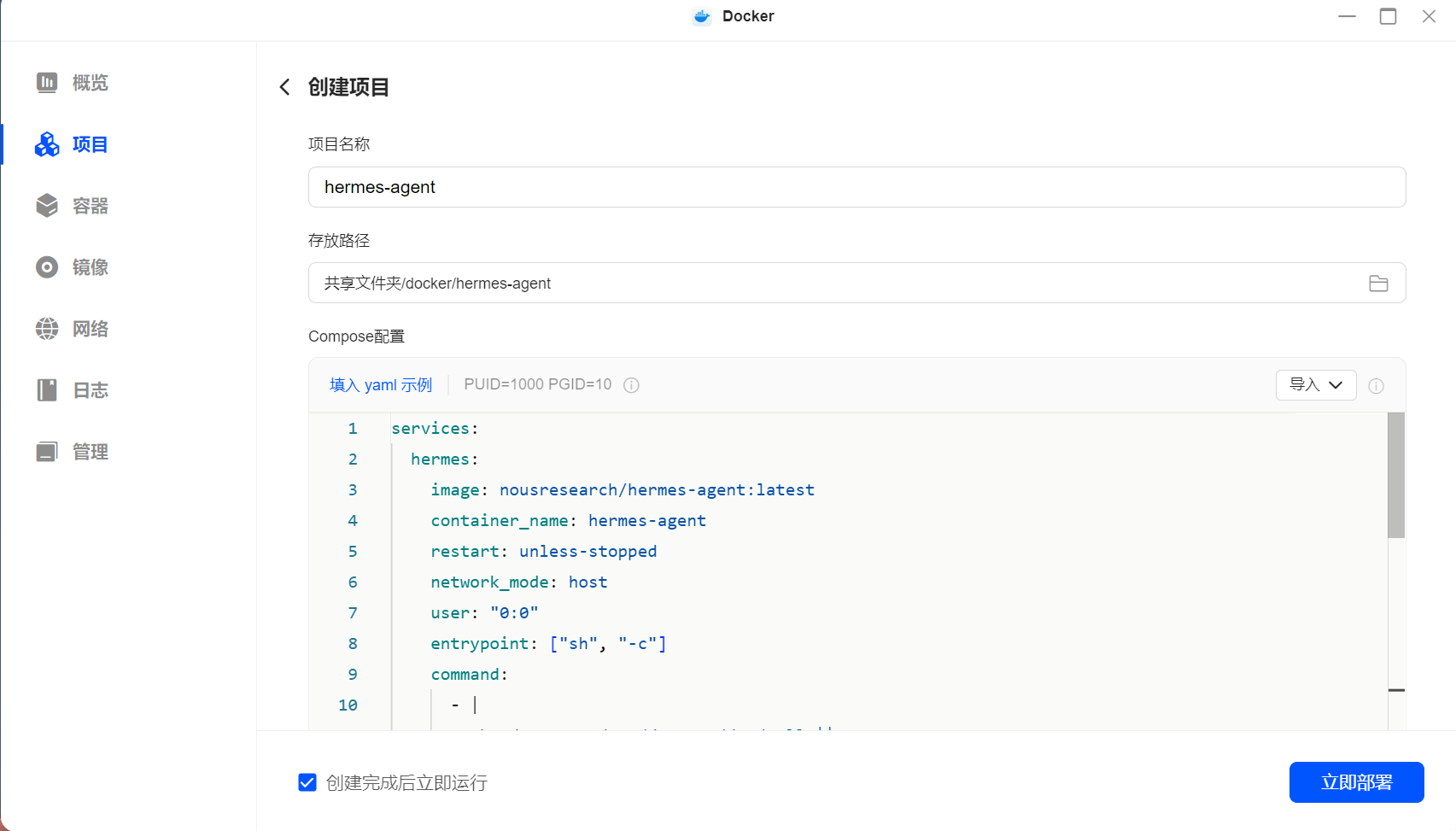The width and height of the screenshot is (1456, 831).
Task: Open the 管理 menu item
Action: pos(91,452)
